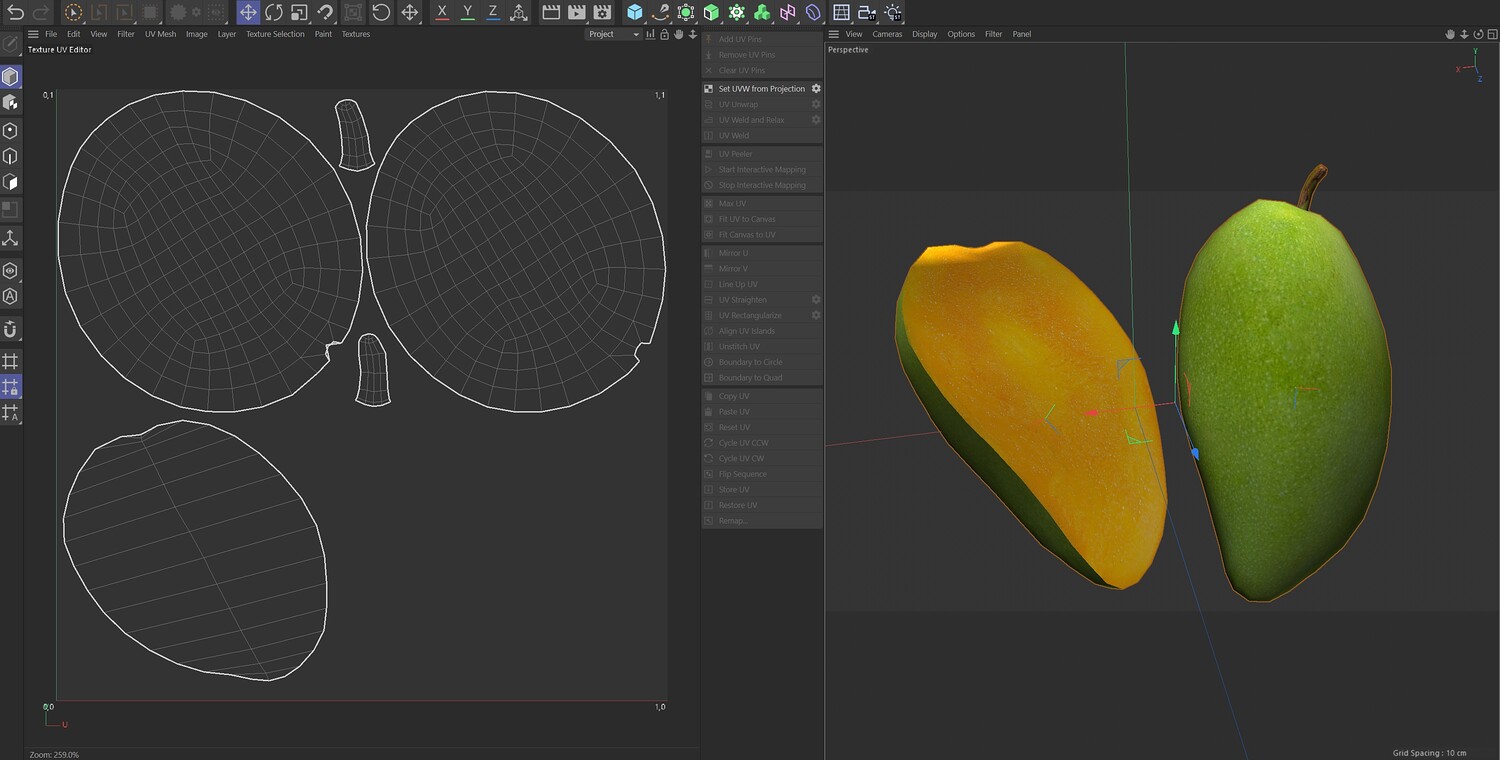Click the green subdivision generator icon
Viewport: 1500px width, 760px height.
(x=685, y=13)
